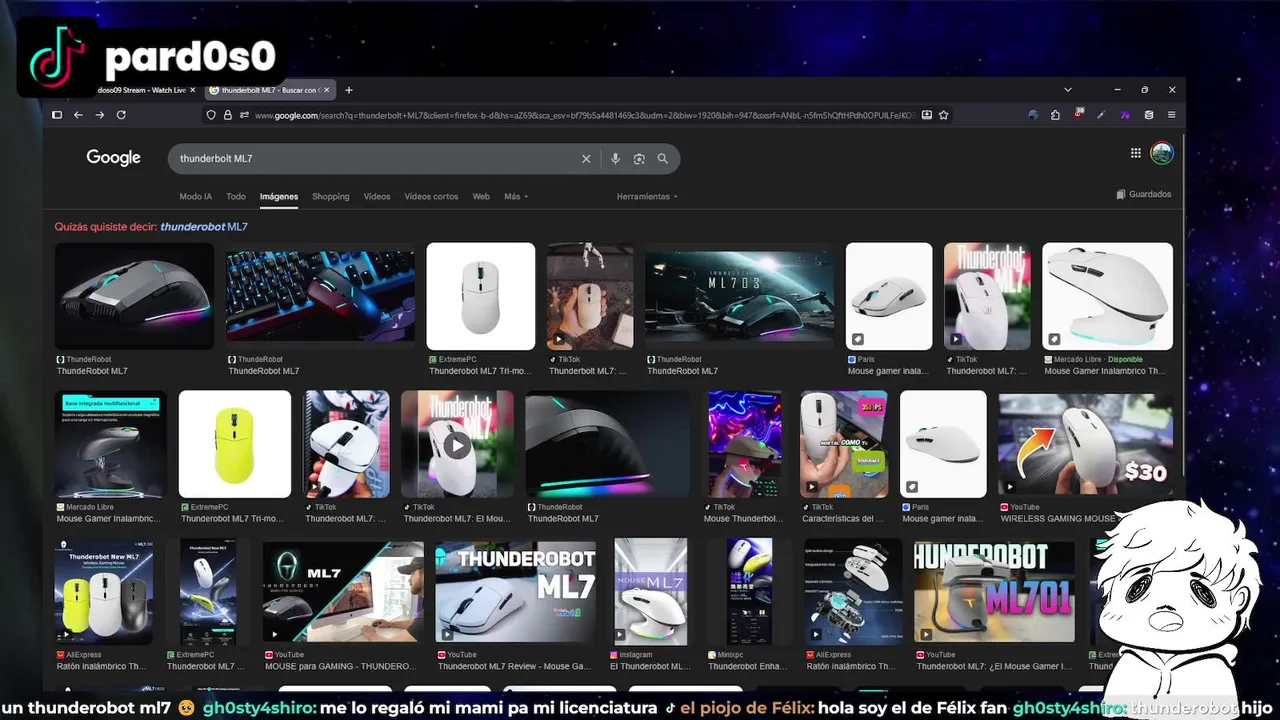Open the Firefox hamburger menu
This screenshot has height=720, width=1280.
click(x=1172, y=115)
